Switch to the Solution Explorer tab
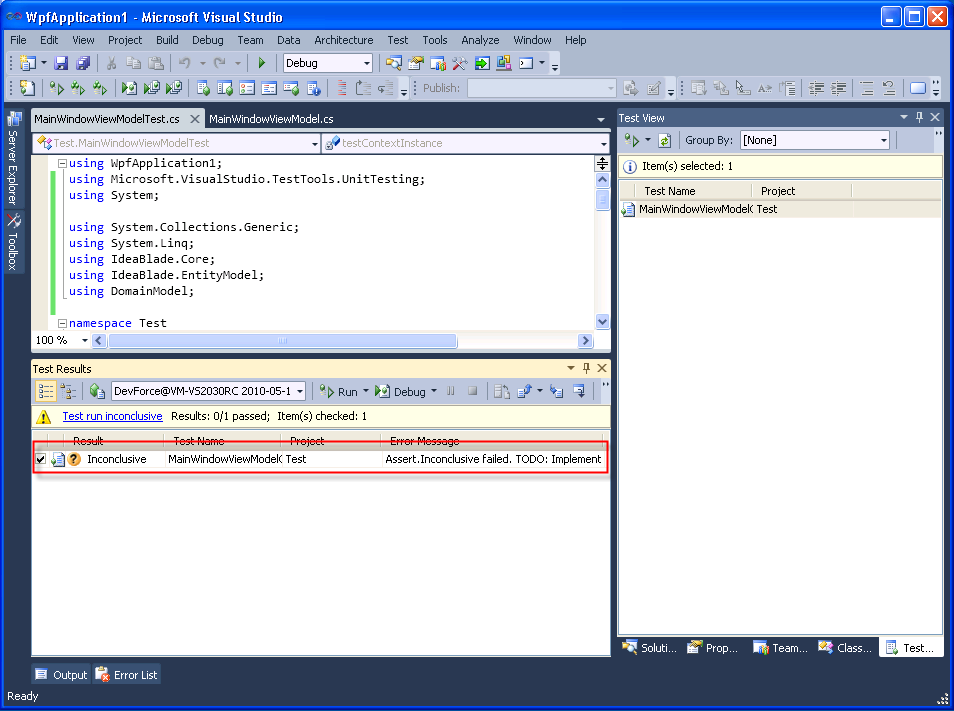Image resolution: width=954 pixels, height=711 pixels. 650,648
